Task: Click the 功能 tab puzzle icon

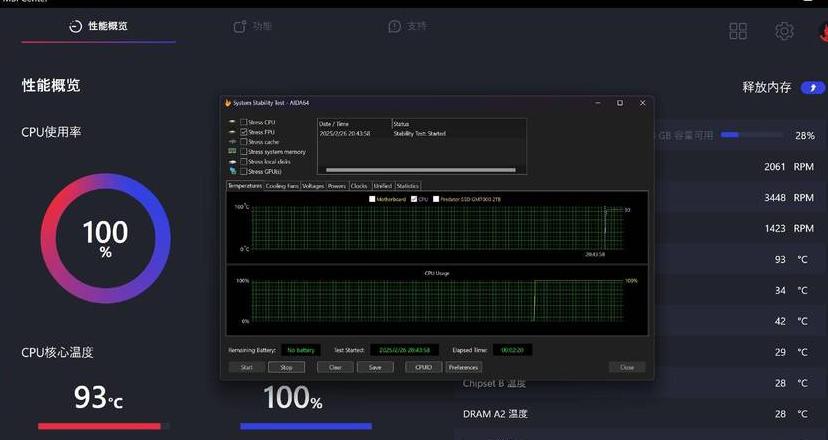Action: pos(240,26)
